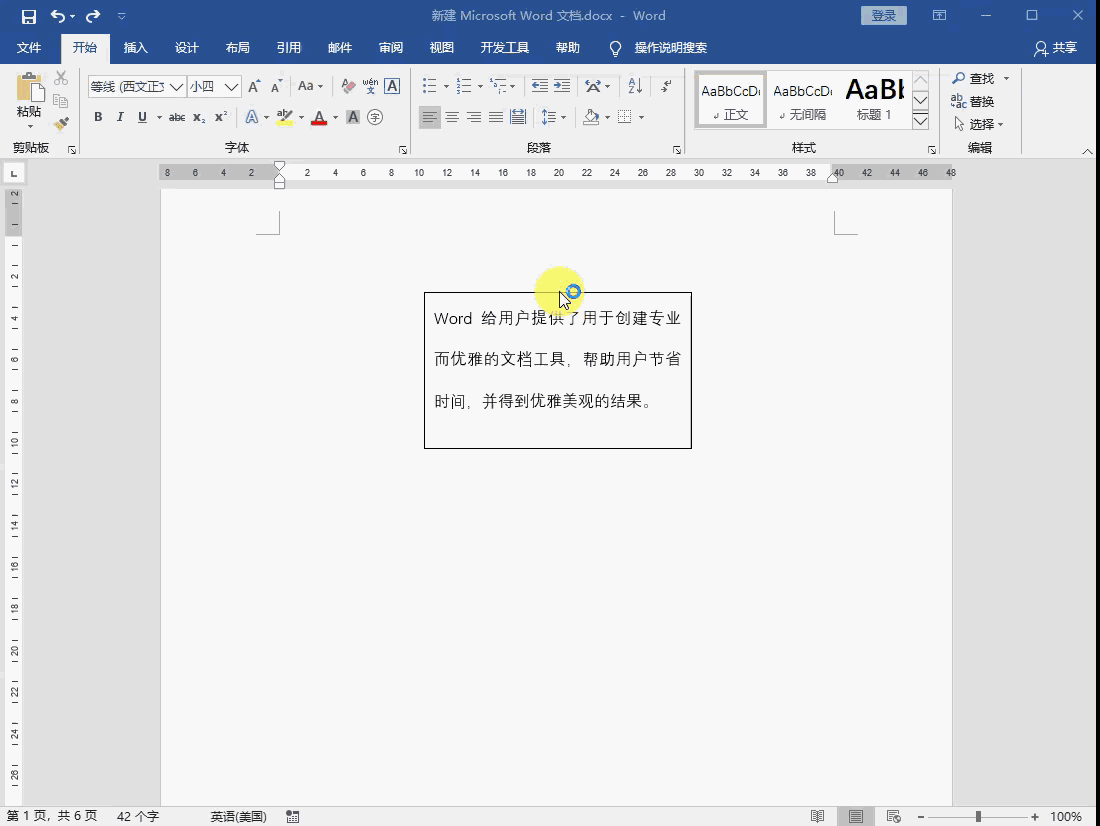Click the Paste (粘贴) clipboard icon
1100x826 pixels.
pos(29,88)
